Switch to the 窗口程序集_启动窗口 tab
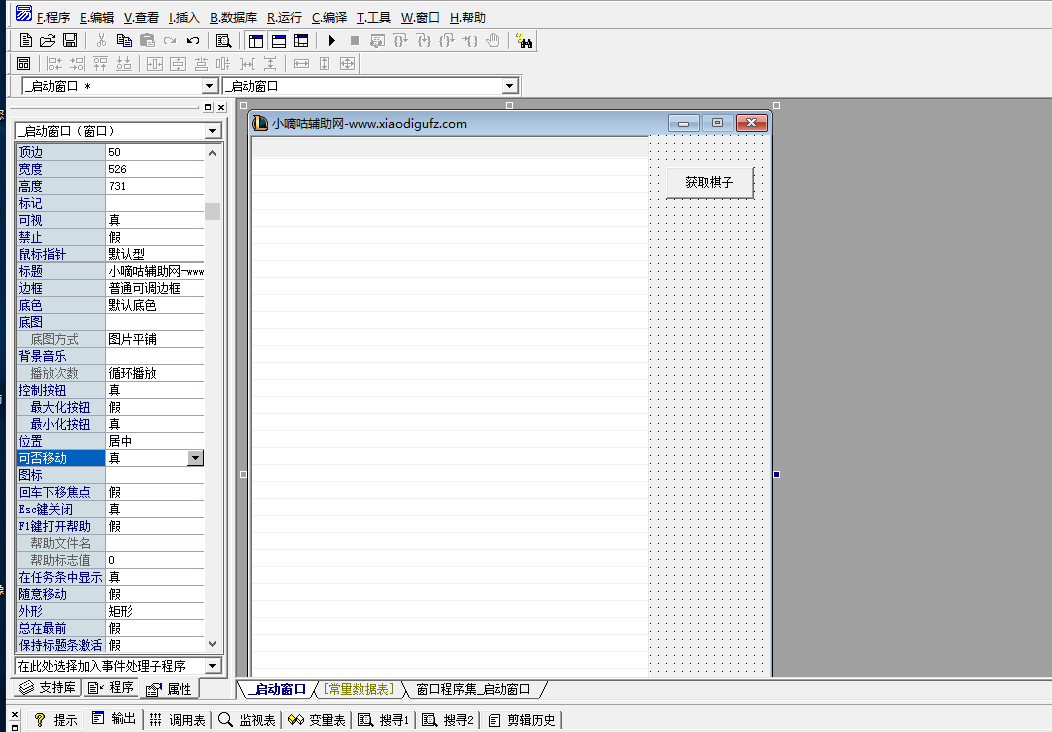 pos(476,689)
